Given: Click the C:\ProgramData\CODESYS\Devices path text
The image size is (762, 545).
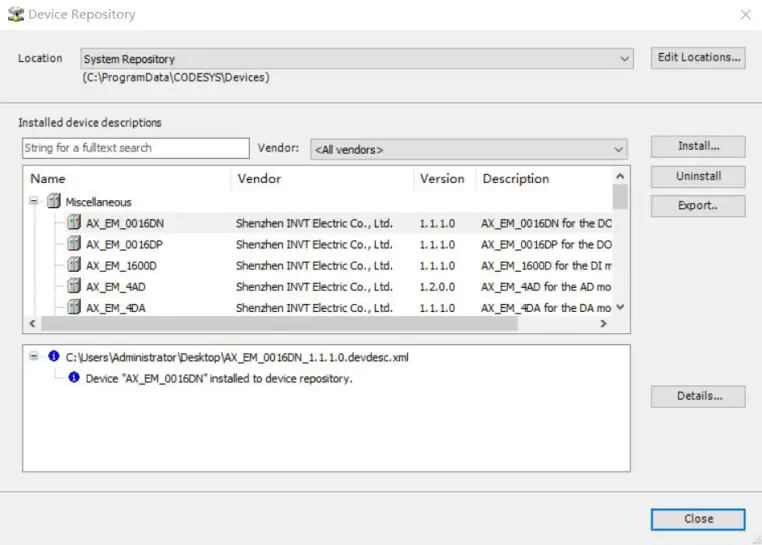Looking at the screenshot, I should click(x=175, y=77).
